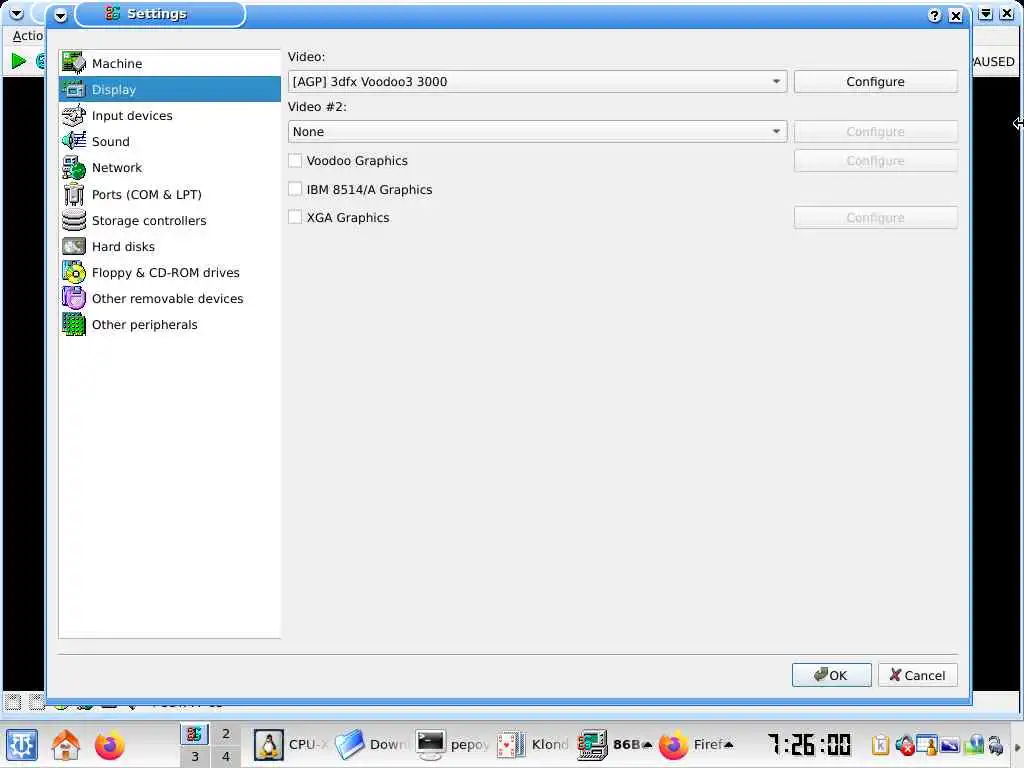Go to Hard disks settings
This screenshot has width=1024, height=768.
[169, 247]
